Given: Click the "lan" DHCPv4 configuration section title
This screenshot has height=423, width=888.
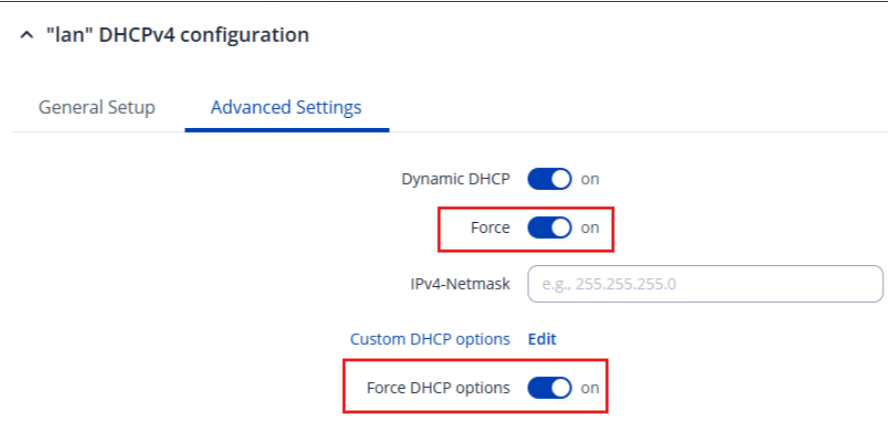Looking at the screenshot, I should [177, 35].
